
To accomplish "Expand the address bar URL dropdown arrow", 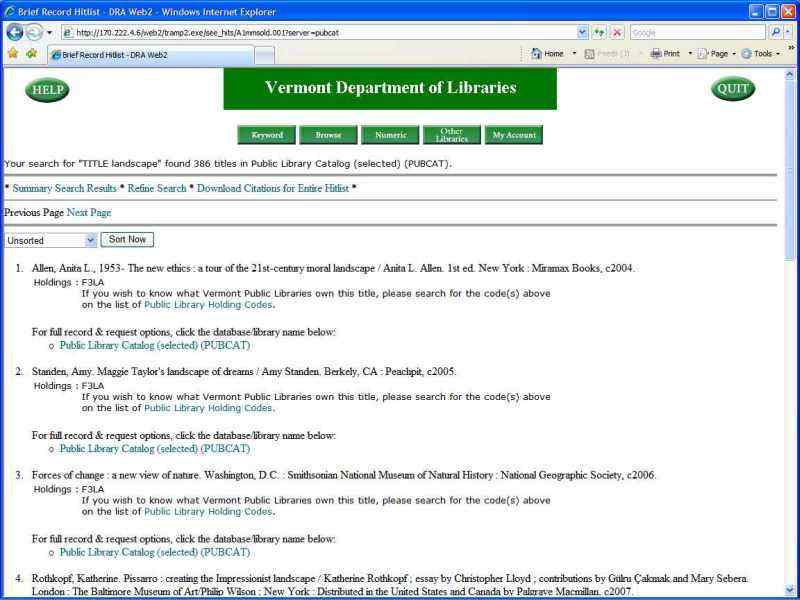I will pos(583,33).
